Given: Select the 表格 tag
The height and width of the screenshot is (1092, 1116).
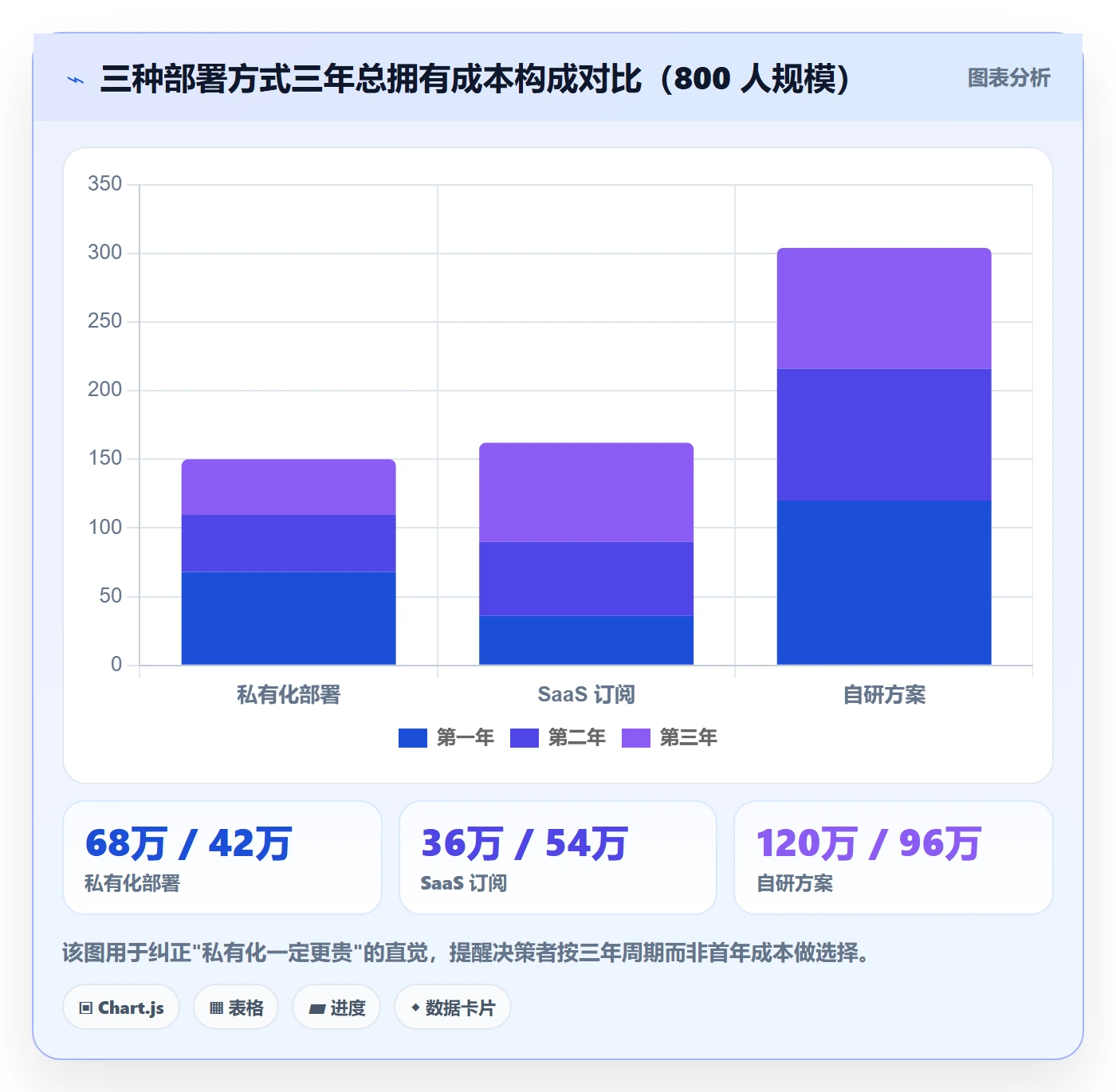Looking at the screenshot, I should pos(236,1008).
